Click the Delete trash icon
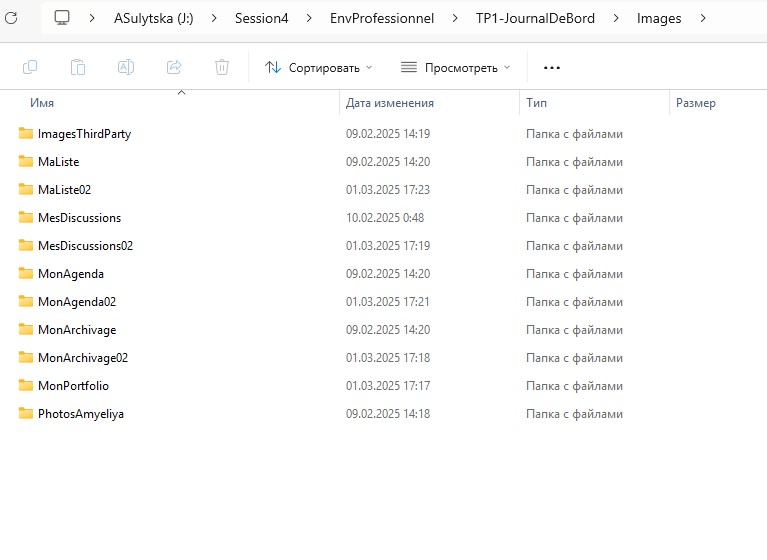Viewport: 767px width, 560px height. (222, 67)
